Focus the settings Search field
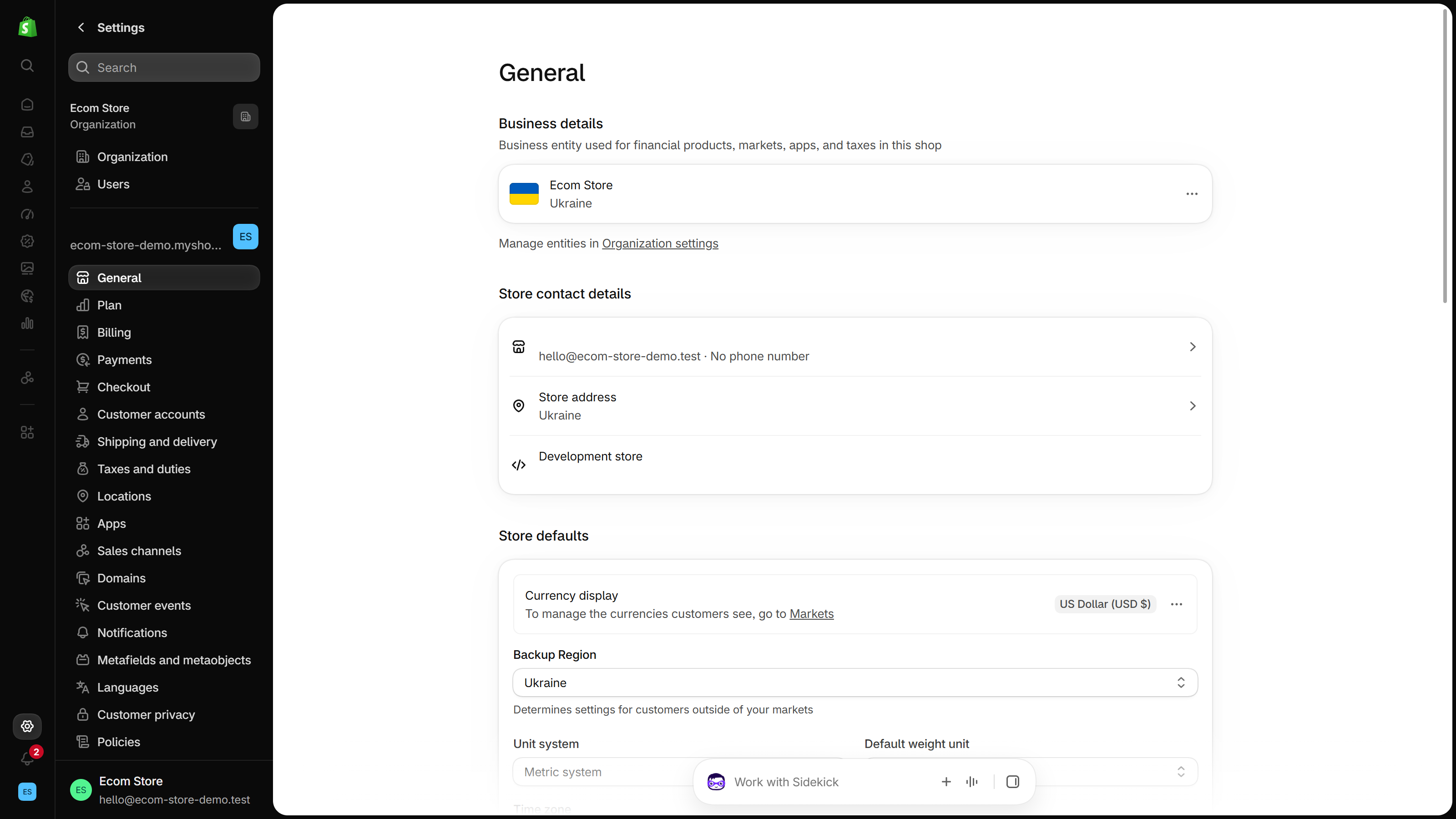Image resolution: width=1456 pixels, height=819 pixels. [x=164, y=68]
